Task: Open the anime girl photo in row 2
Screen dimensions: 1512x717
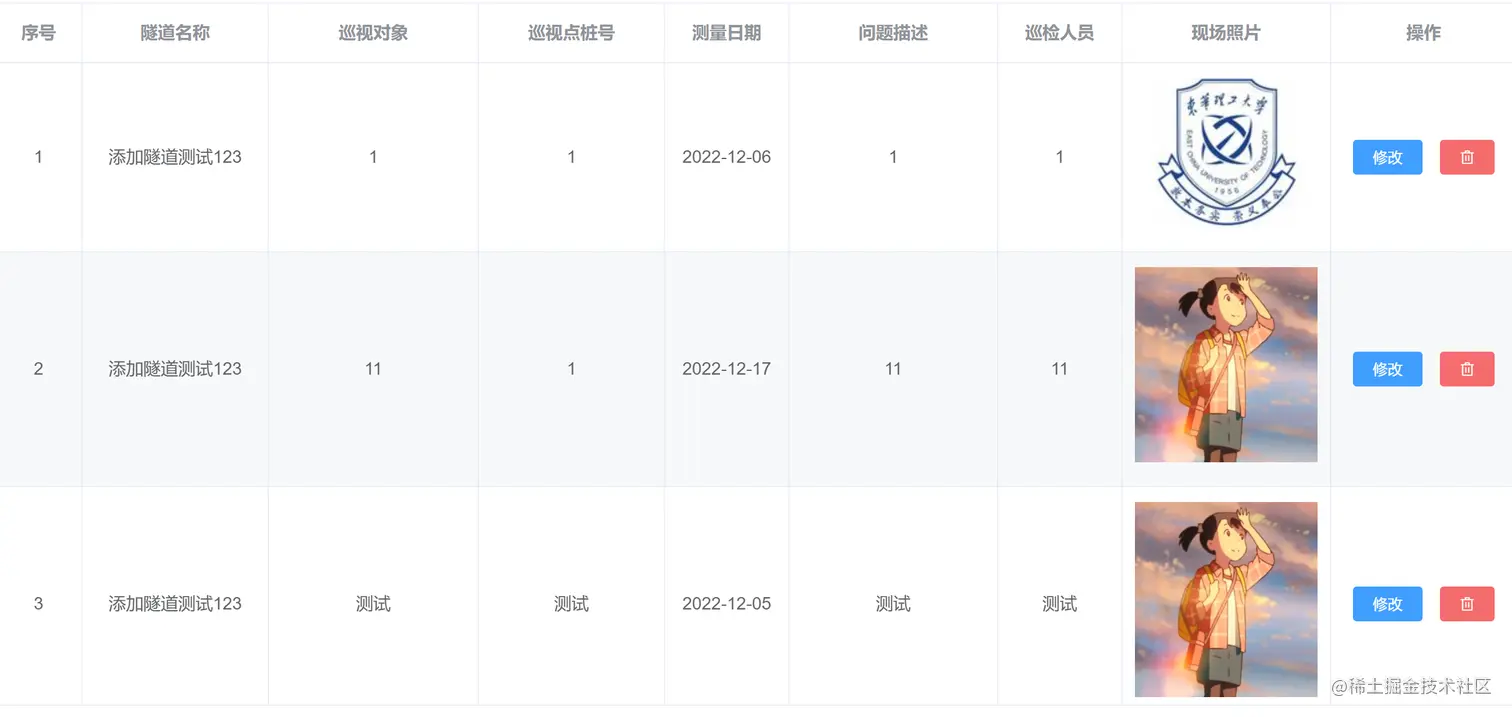Action: click(1226, 365)
